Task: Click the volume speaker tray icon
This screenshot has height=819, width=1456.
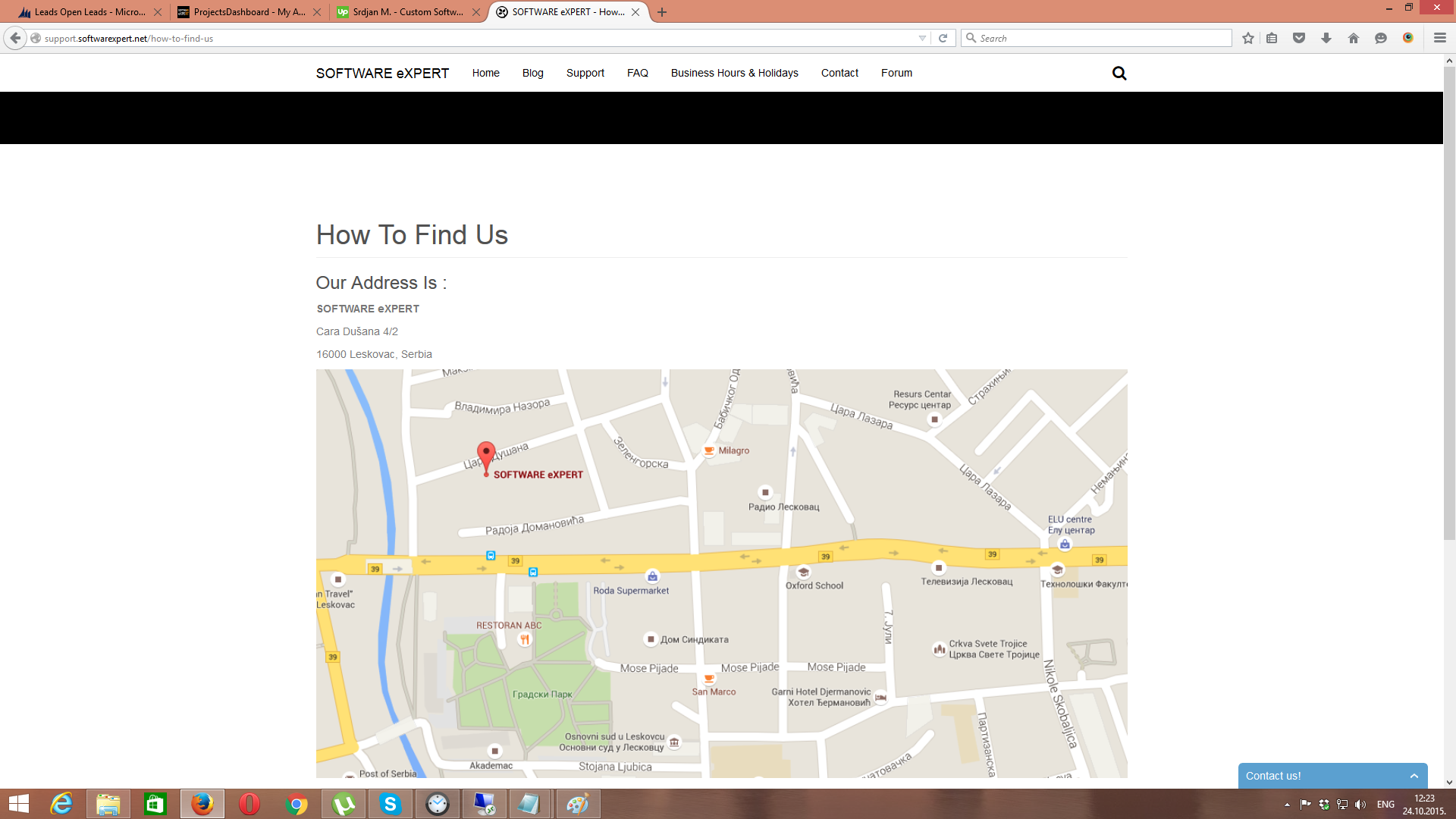Action: [1360, 805]
